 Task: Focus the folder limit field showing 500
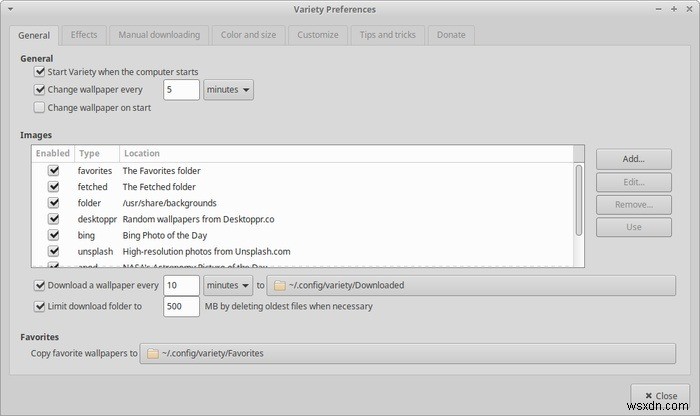181,306
